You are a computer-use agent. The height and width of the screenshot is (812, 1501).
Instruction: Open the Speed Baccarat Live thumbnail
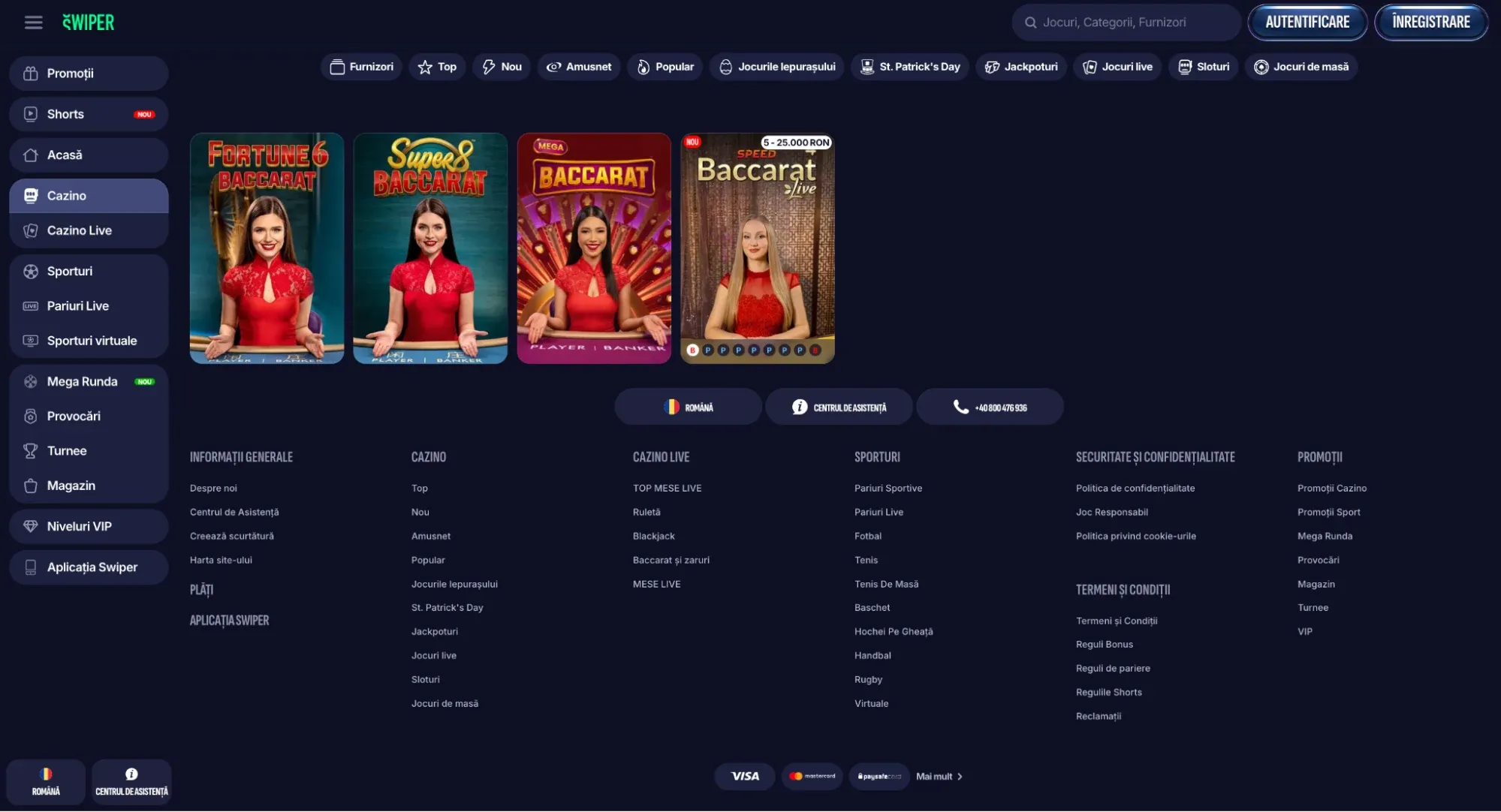[757, 248]
